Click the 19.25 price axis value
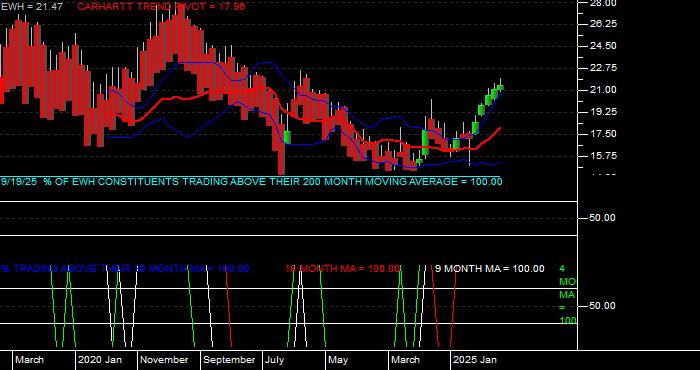This screenshot has height=370, width=700. click(603, 112)
